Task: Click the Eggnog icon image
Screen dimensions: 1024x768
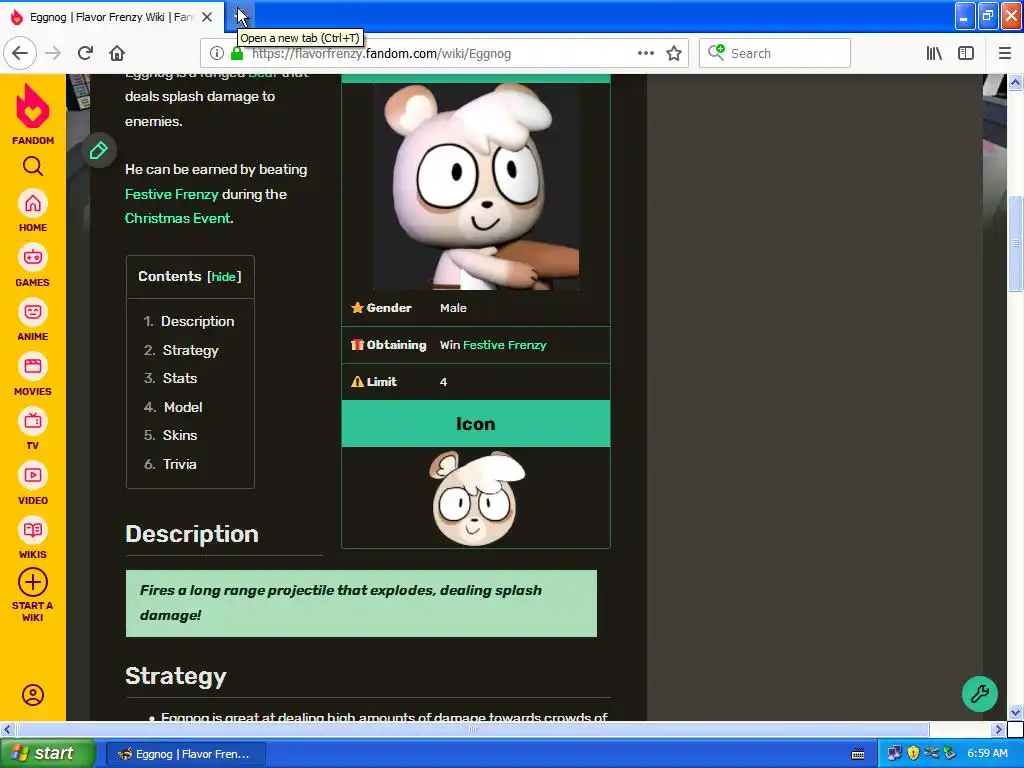Action: [x=477, y=498]
